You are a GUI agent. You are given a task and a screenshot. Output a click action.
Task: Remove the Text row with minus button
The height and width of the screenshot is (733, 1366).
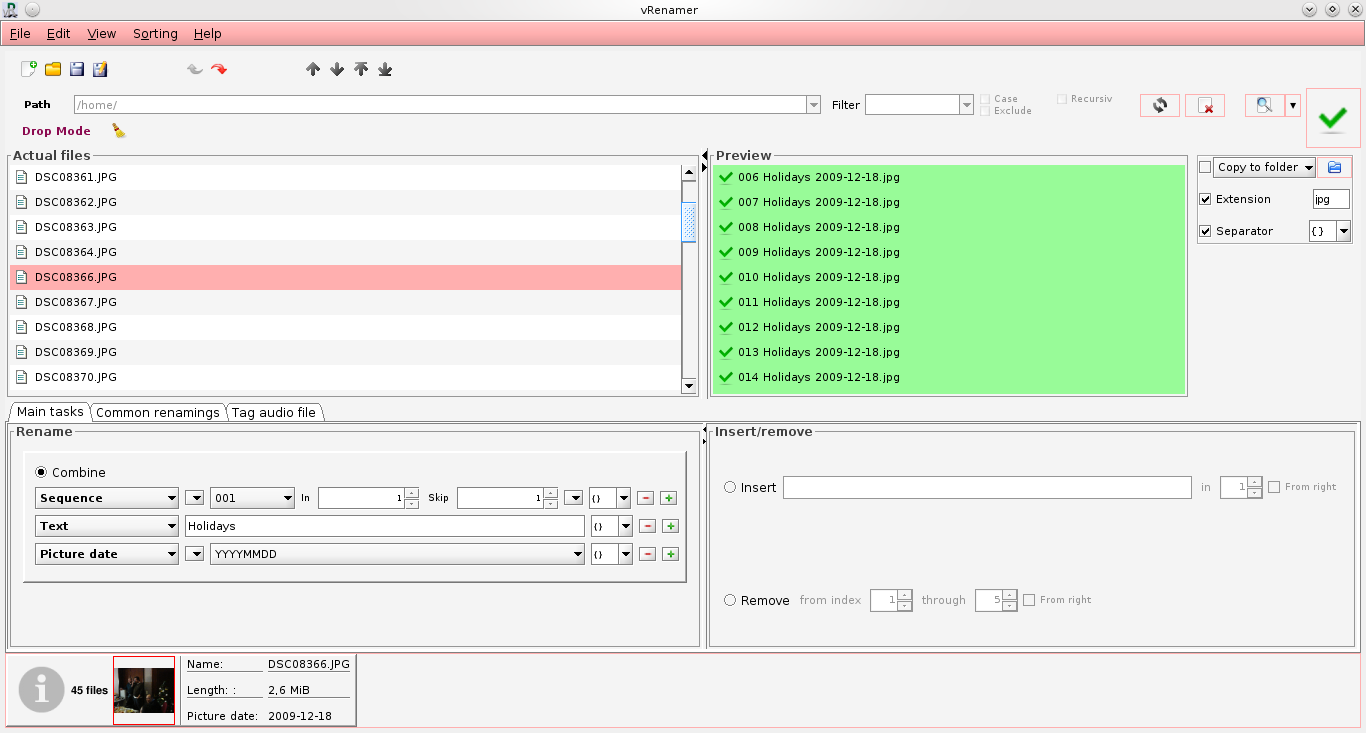647,526
